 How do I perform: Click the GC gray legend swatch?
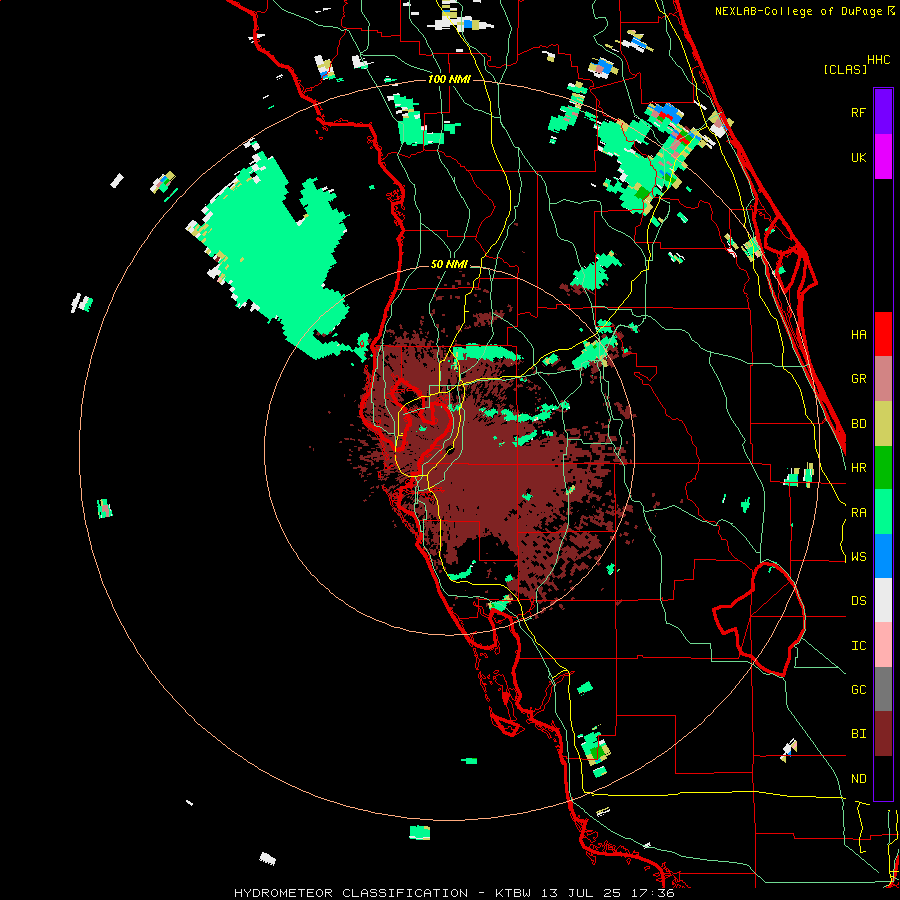click(883, 689)
